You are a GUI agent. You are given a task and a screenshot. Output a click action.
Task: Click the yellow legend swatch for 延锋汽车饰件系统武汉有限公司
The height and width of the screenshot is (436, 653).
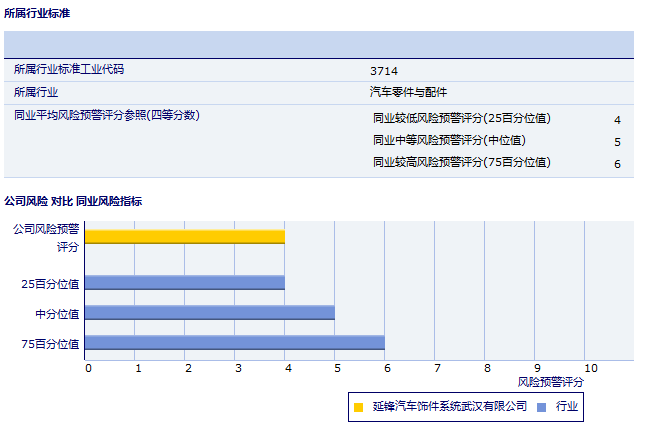click(x=358, y=407)
